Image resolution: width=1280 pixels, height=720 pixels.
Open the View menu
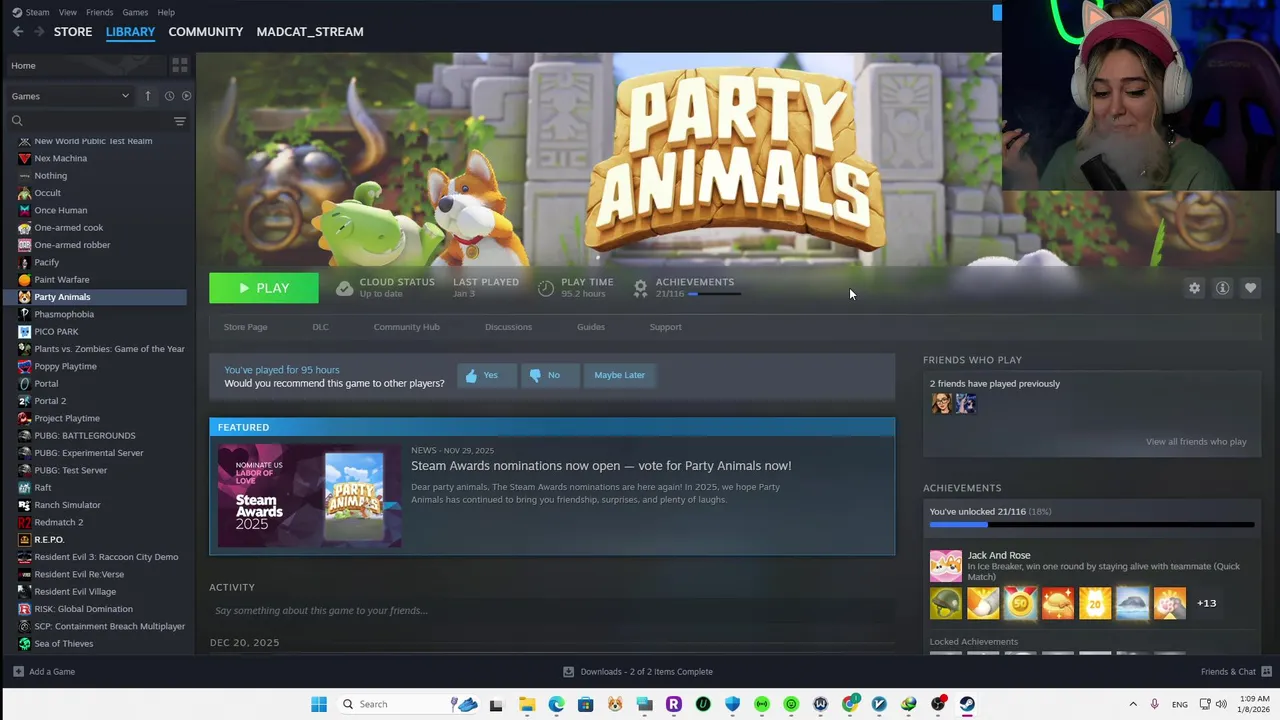coord(67,12)
